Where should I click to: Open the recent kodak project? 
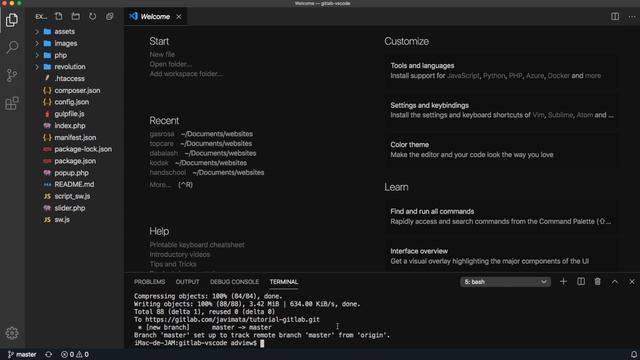159,163
